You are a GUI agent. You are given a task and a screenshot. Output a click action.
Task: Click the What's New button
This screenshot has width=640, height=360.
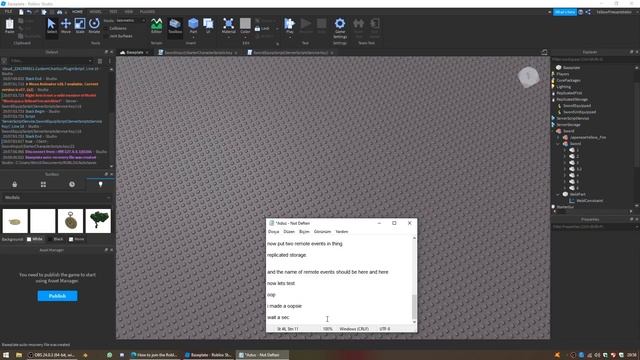pos(565,12)
